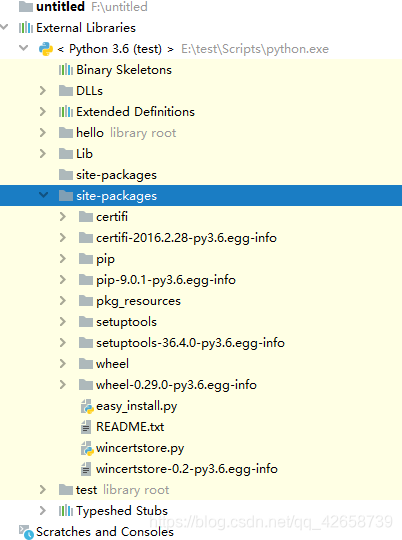402x540 pixels.
Task: Click the setuptools folder icon
Action: [86, 322]
